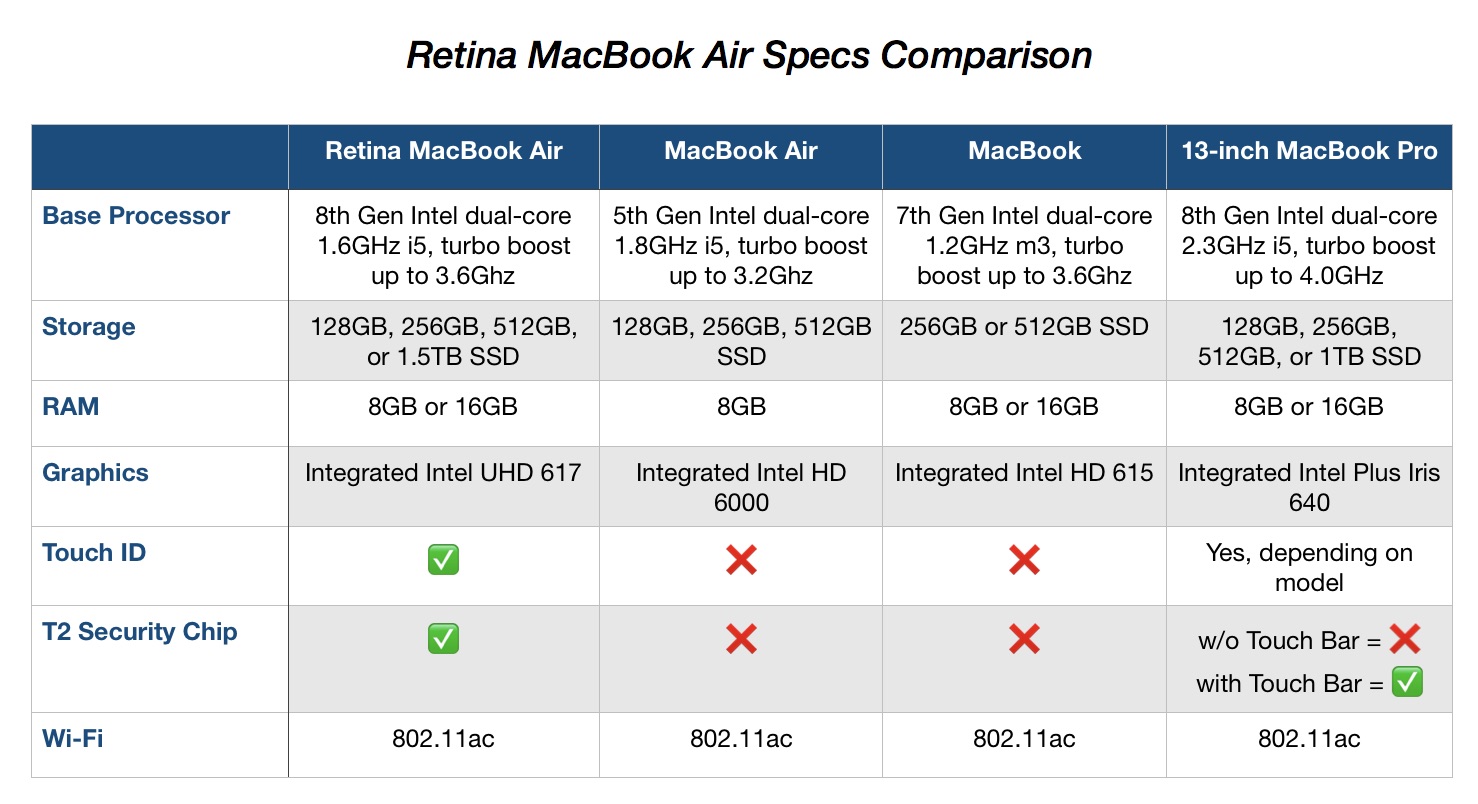
Task: Click the "256GB or 512GB SSD" cell
Action: 1024,327
